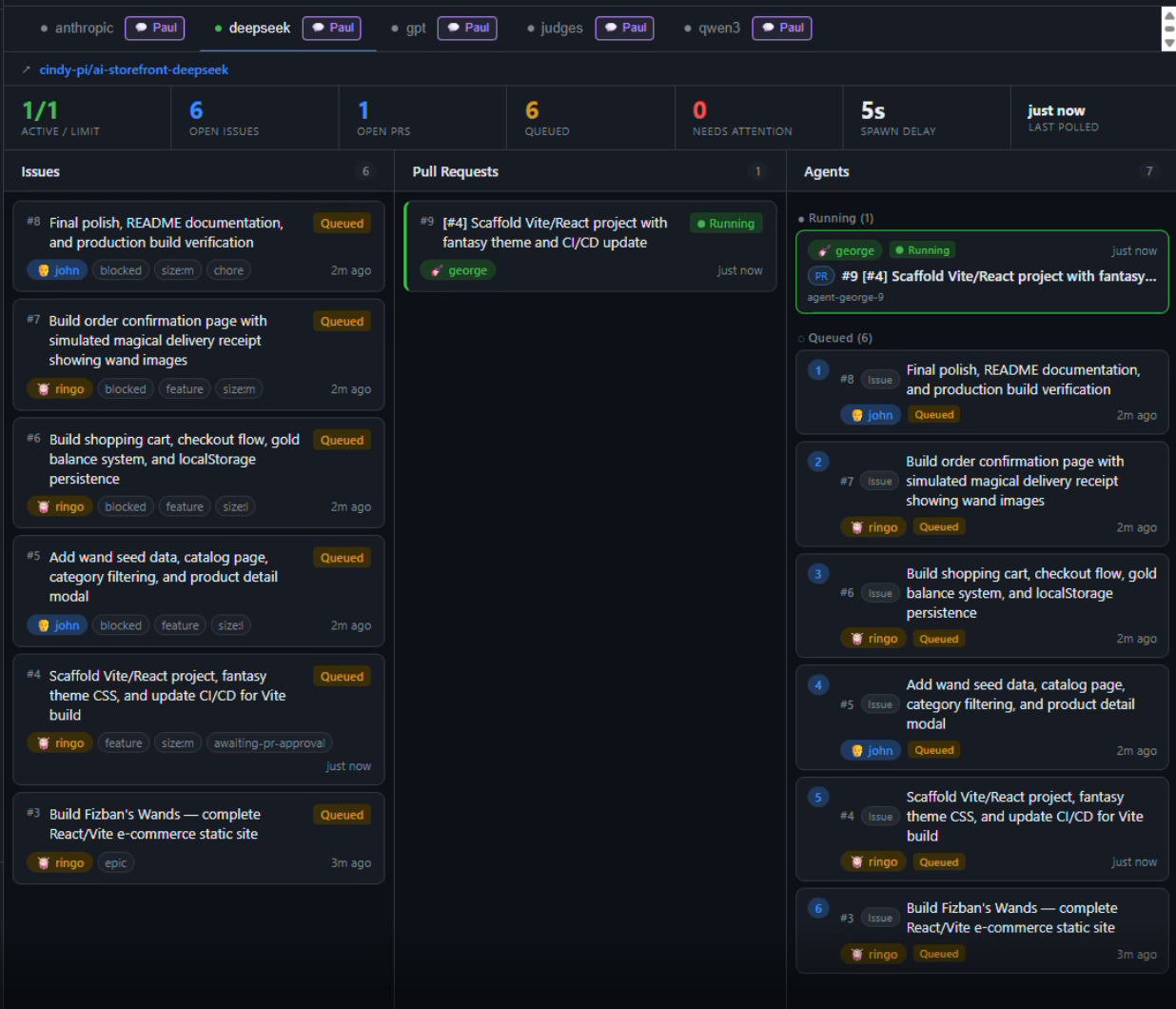The width and height of the screenshot is (1176, 1009).
Task: Click queue position 6 number badge in Agents
Action: (x=818, y=908)
